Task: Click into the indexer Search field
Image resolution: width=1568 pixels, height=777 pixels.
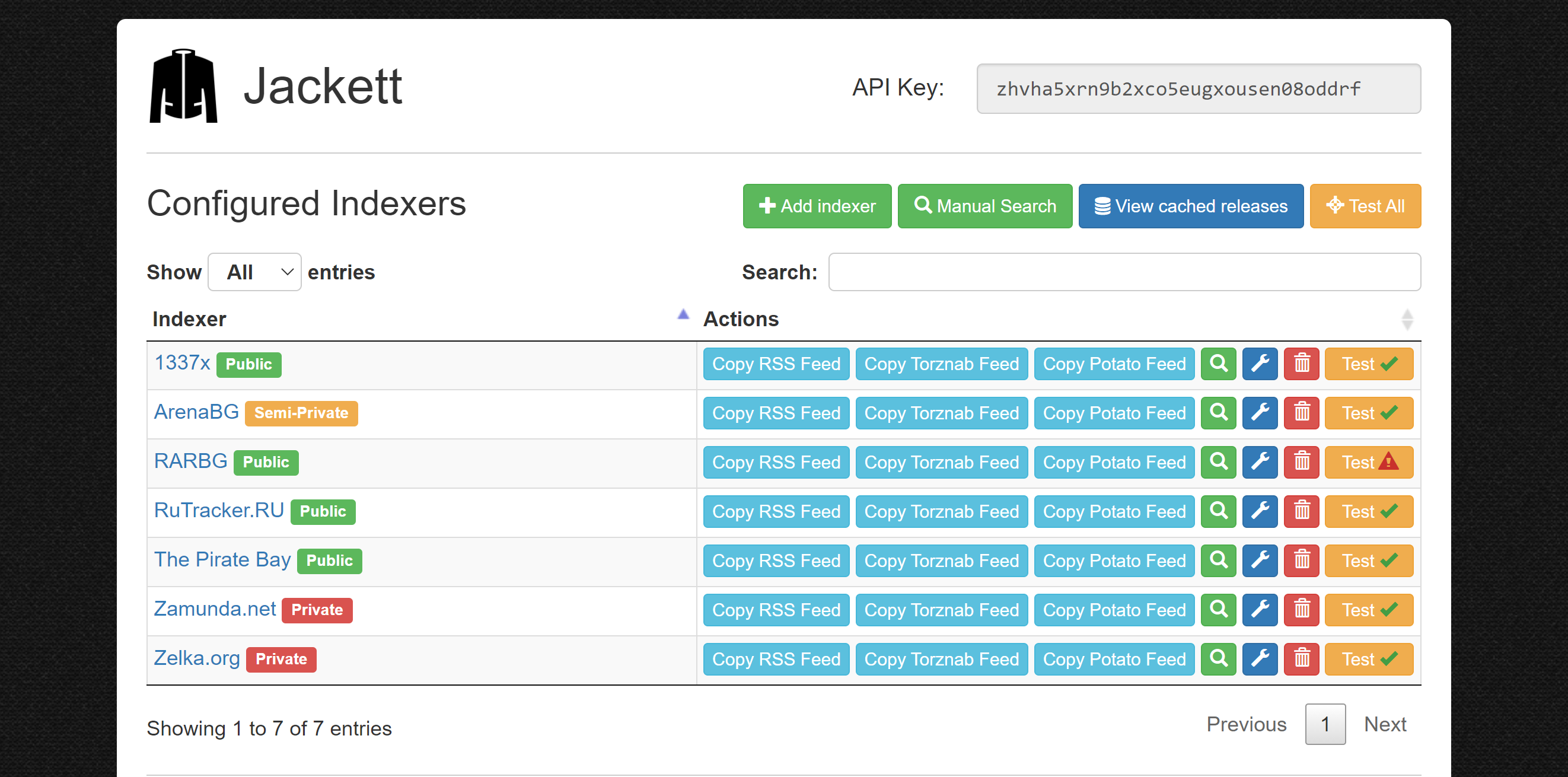Action: click(1124, 272)
